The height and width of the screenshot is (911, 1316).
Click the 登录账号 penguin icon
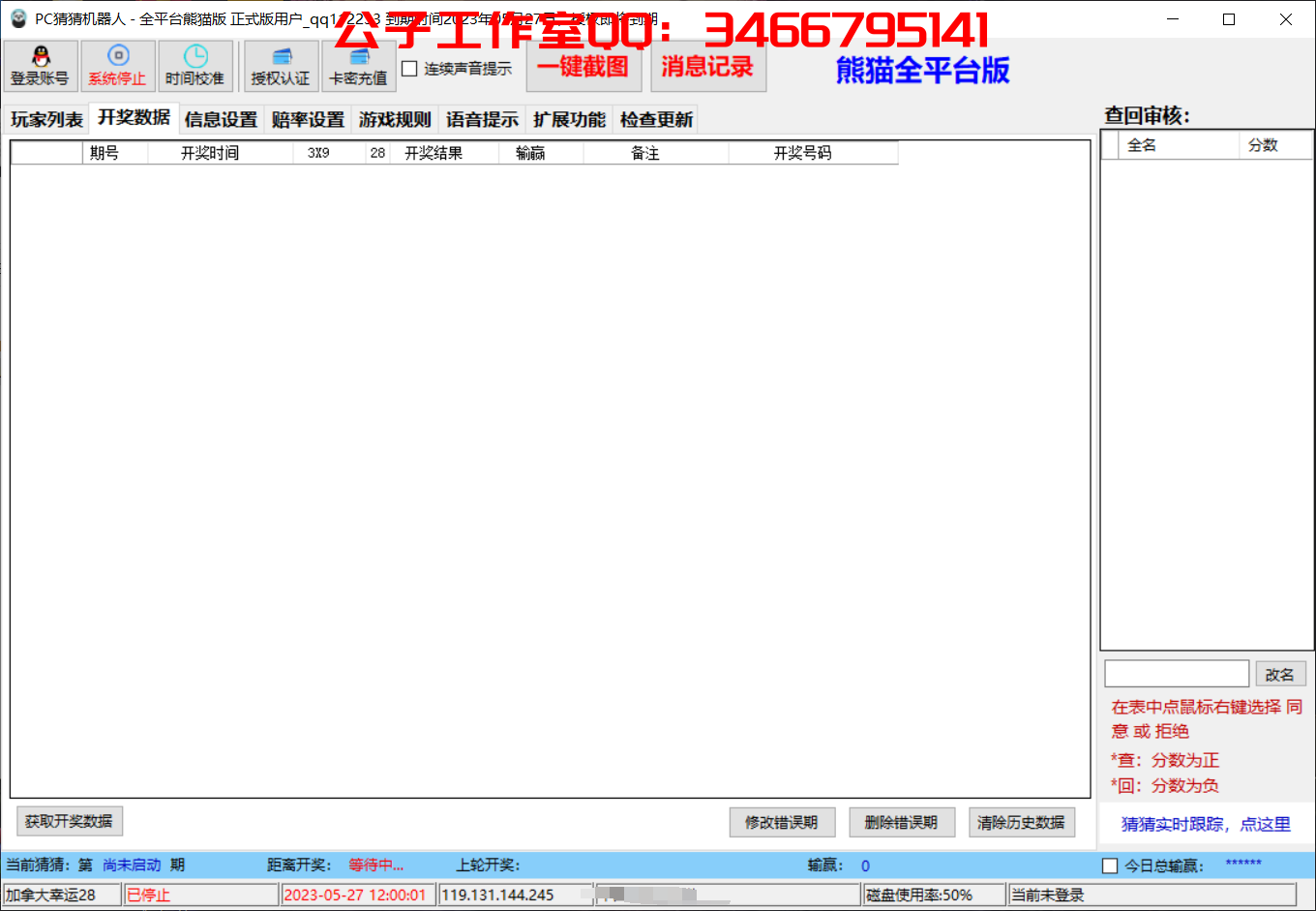tap(41, 56)
